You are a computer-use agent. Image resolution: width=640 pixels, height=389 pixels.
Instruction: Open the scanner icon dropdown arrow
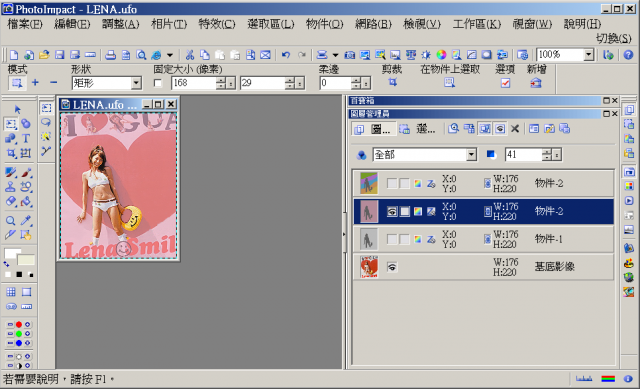point(335,55)
